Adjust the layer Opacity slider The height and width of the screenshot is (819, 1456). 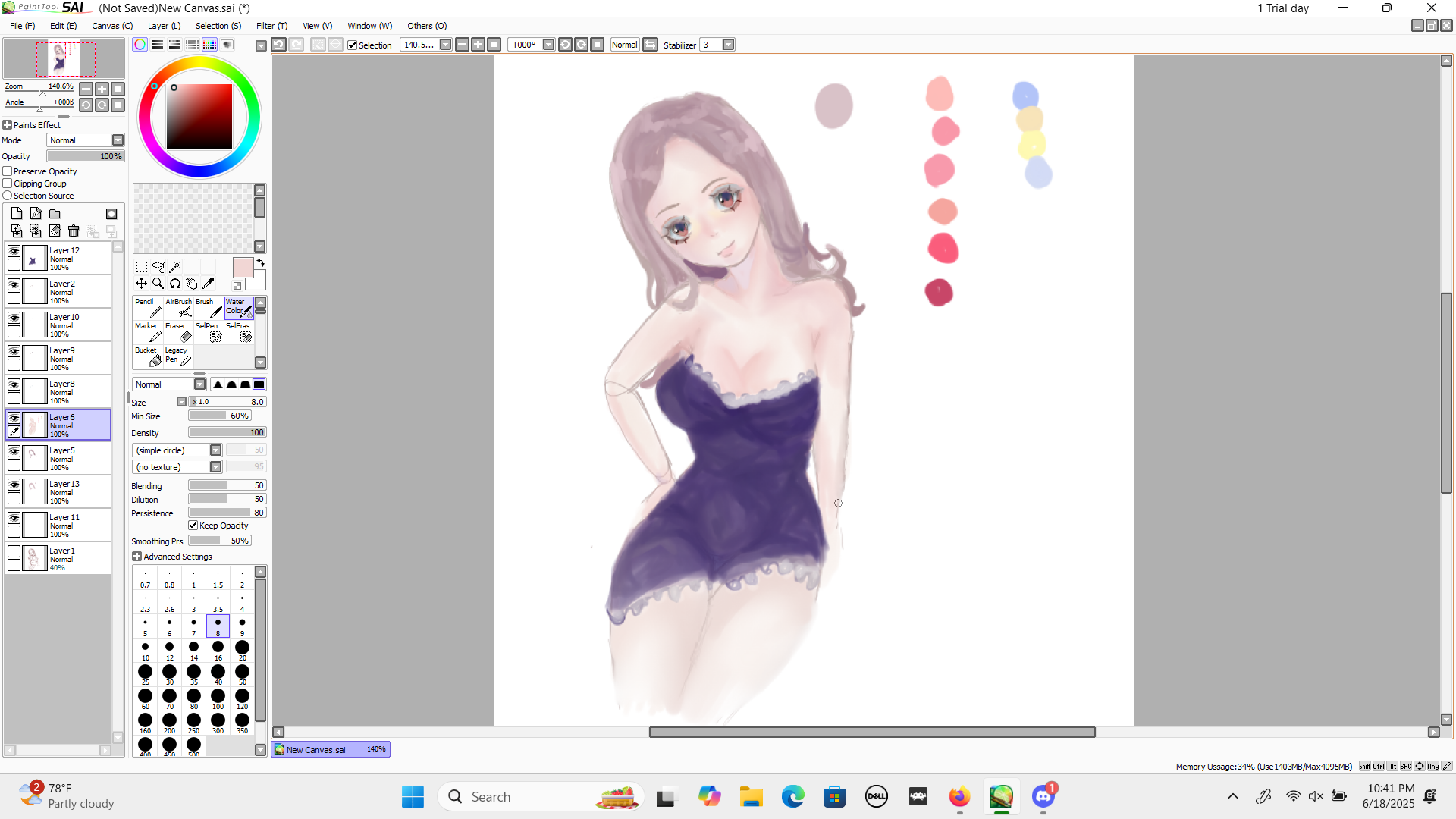(85, 156)
